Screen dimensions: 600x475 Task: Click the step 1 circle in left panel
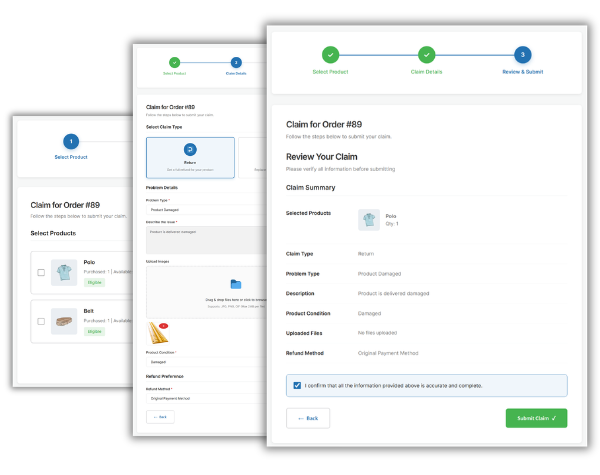(70, 142)
